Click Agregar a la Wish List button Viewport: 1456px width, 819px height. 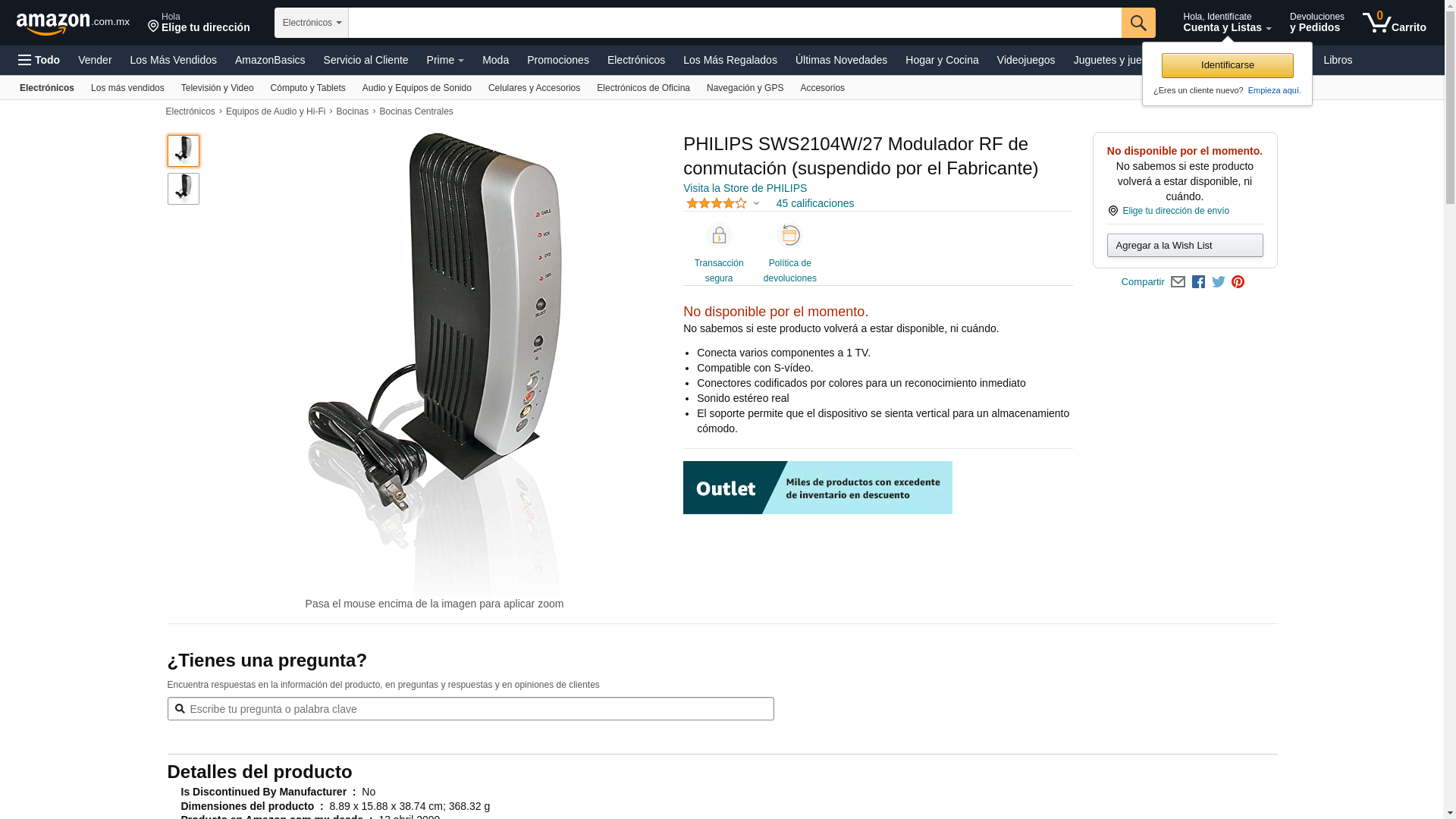(1185, 246)
